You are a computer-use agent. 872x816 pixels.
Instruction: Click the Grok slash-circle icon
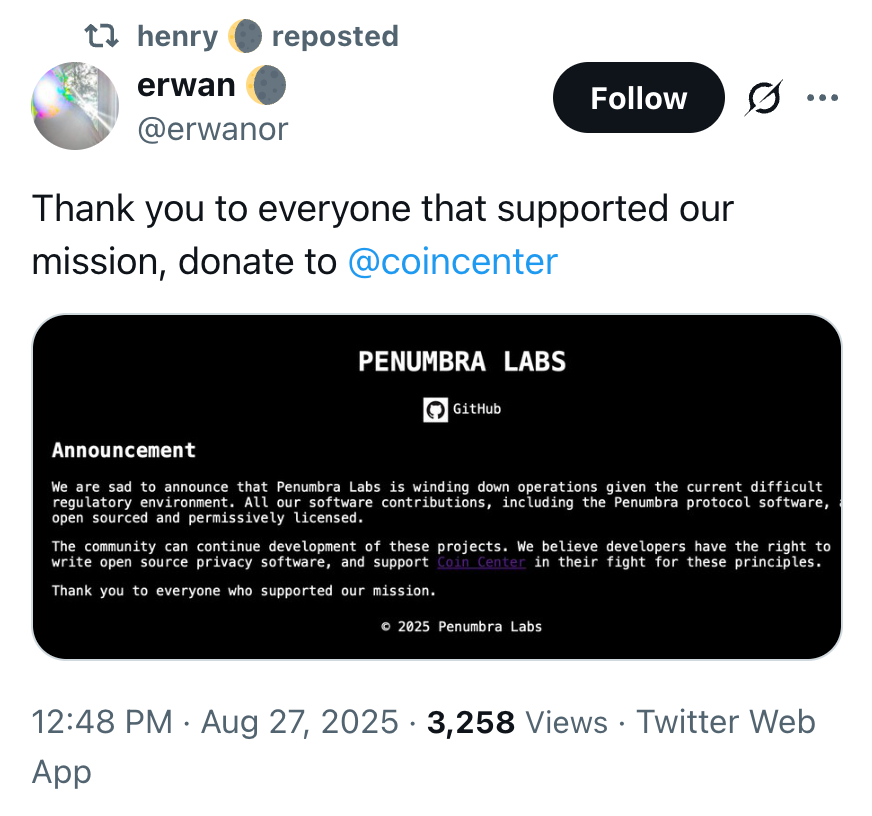click(x=766, y=98)
